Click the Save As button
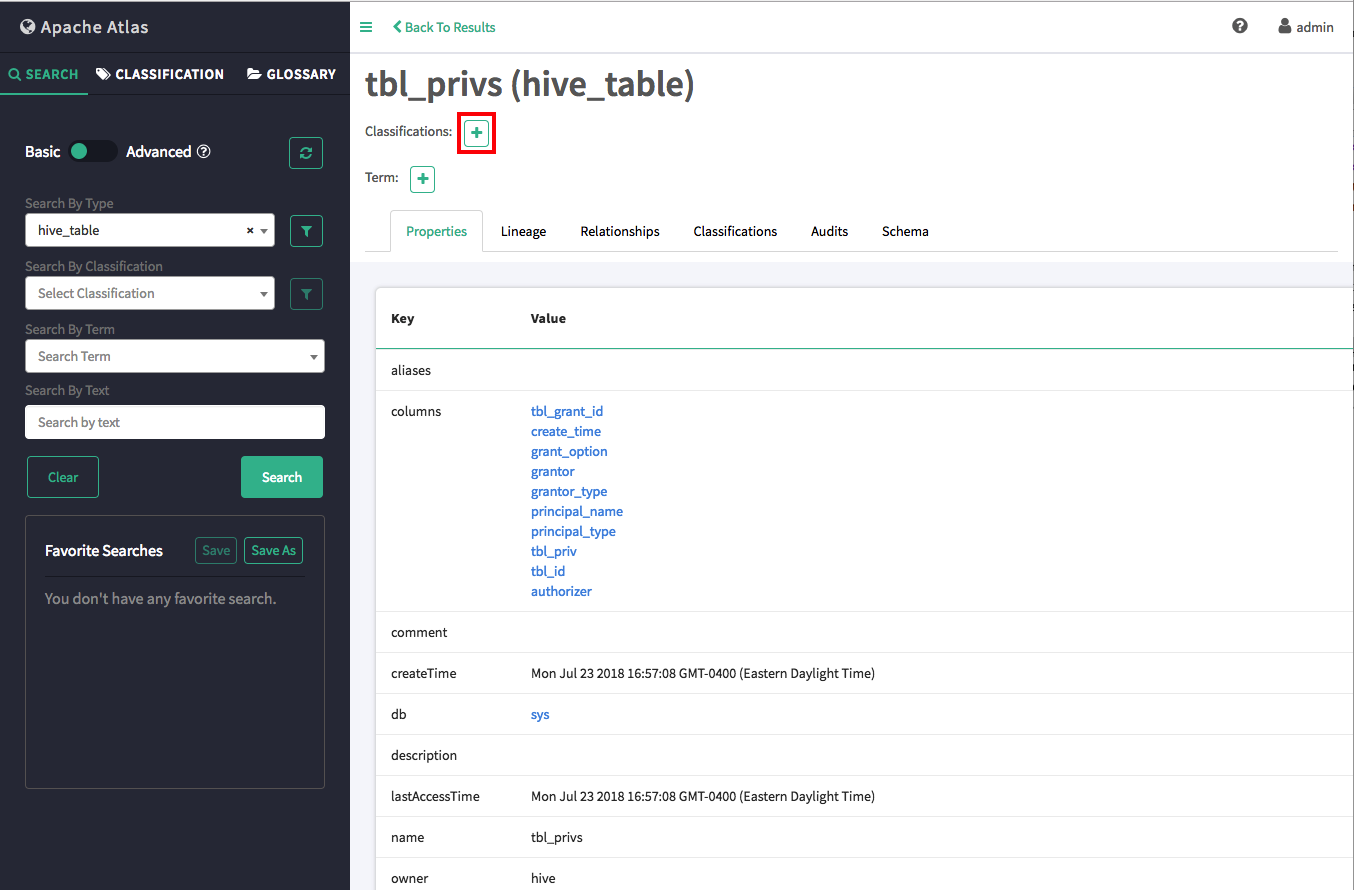This screenshot has height=890, width=1354. [x=273, y=550]
